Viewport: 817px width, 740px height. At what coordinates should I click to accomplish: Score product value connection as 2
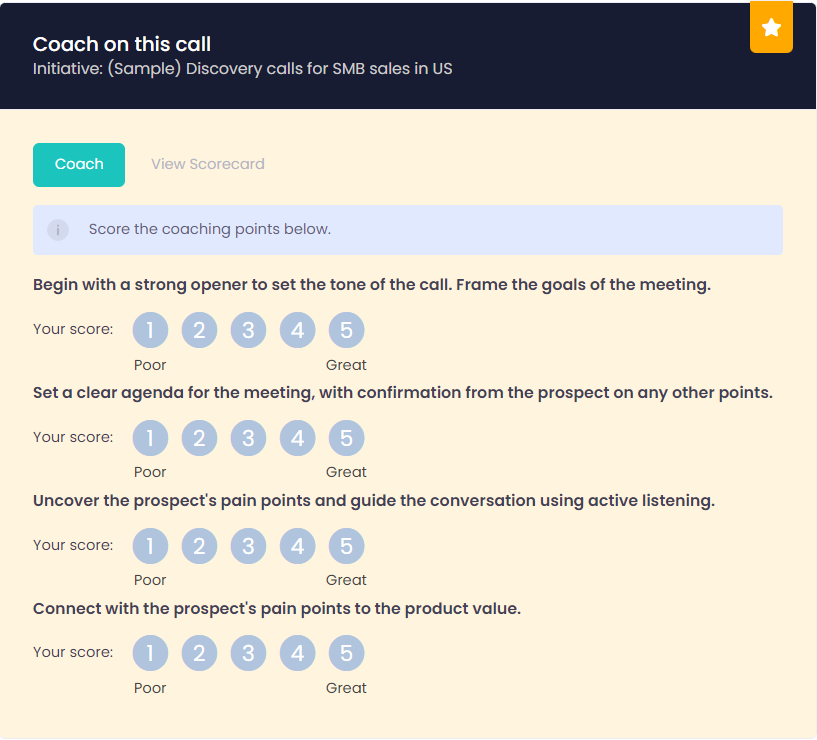click(x=199, y=654)
